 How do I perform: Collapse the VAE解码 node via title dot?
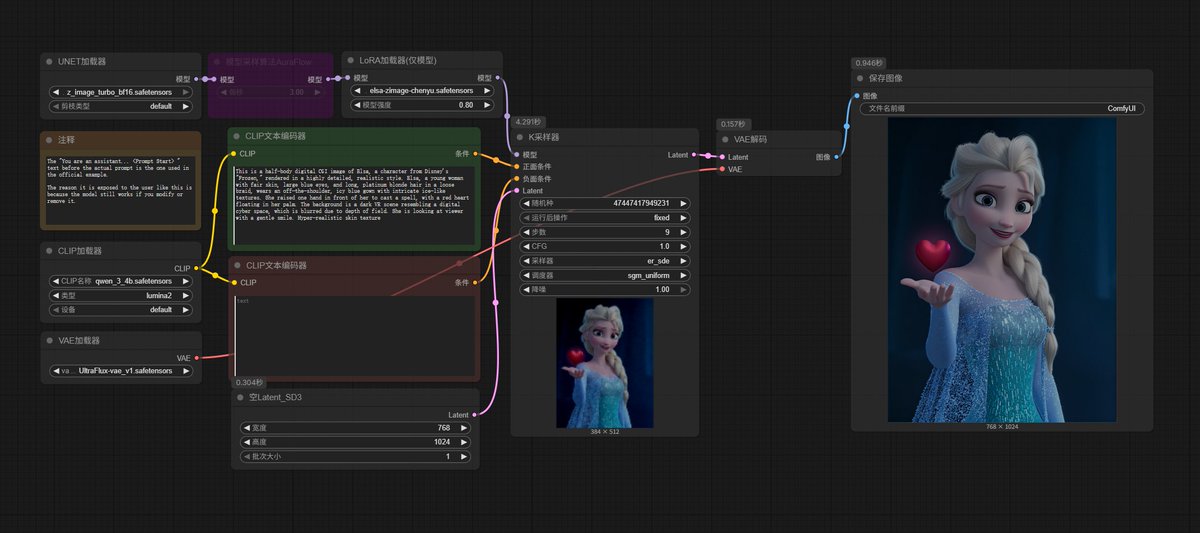[726, 139]
